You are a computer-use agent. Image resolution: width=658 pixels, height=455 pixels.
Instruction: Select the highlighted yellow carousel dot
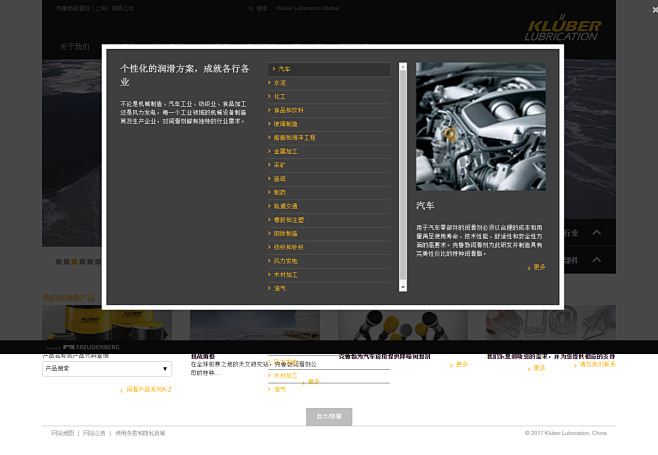[x=74, y=262]
